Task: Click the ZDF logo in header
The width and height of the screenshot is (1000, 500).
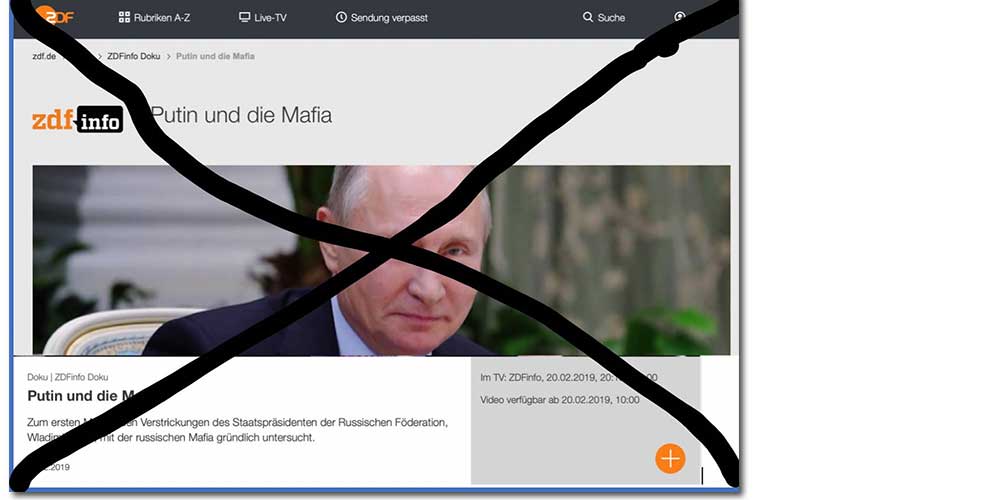Action: (55, 15)
